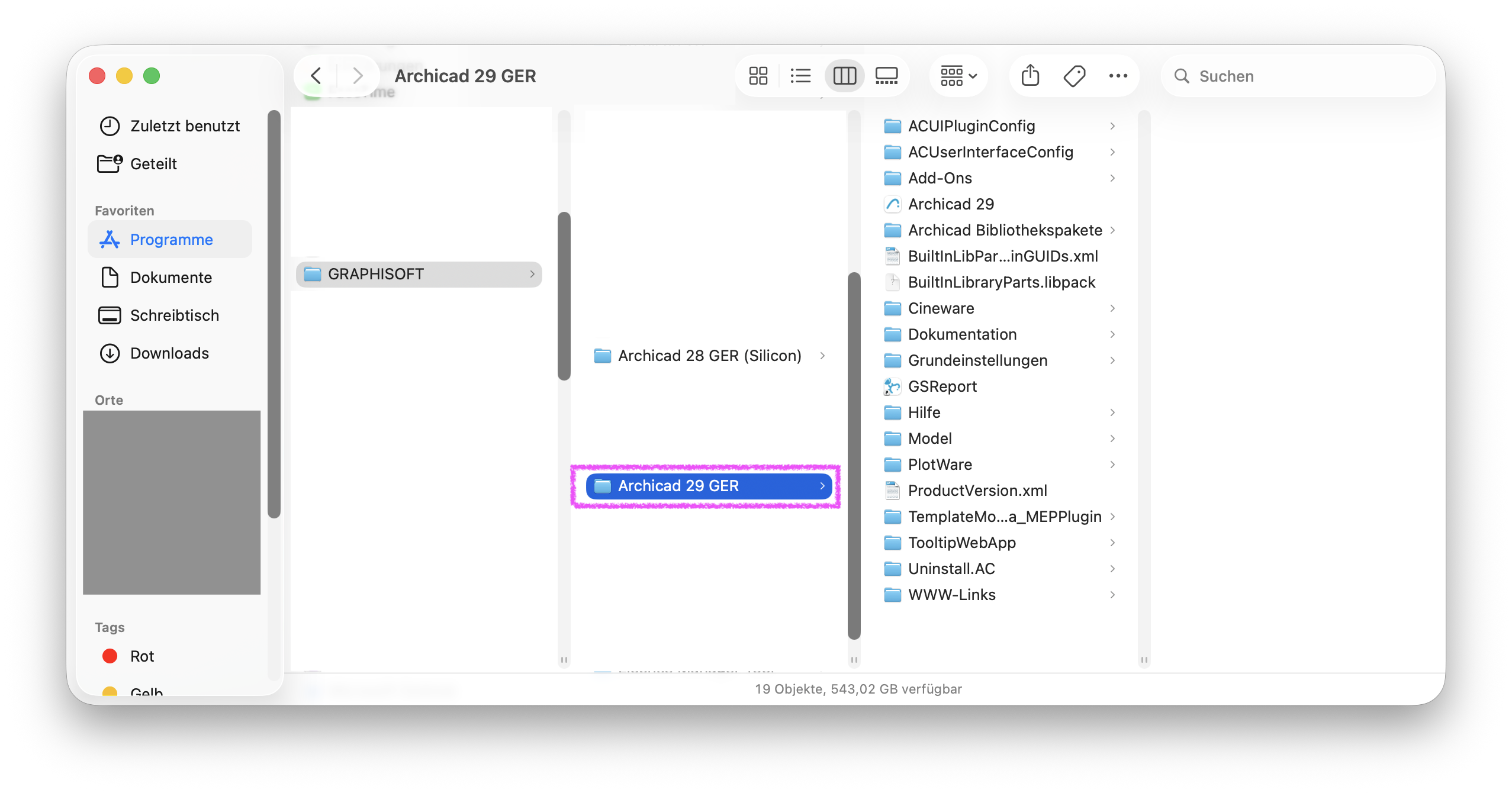Click the Suchen search field
Viewport: 1512px width, 793px height.
[x=1299, y=76]
